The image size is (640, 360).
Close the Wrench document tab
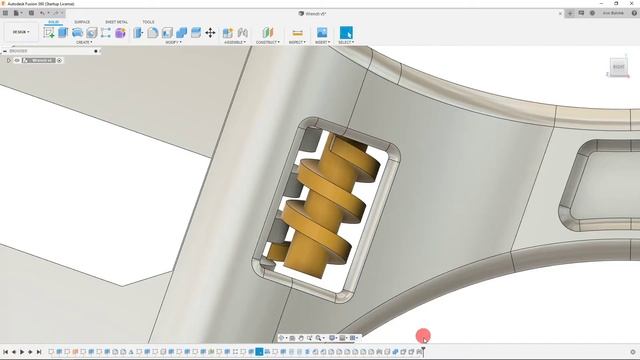(560, 13)
